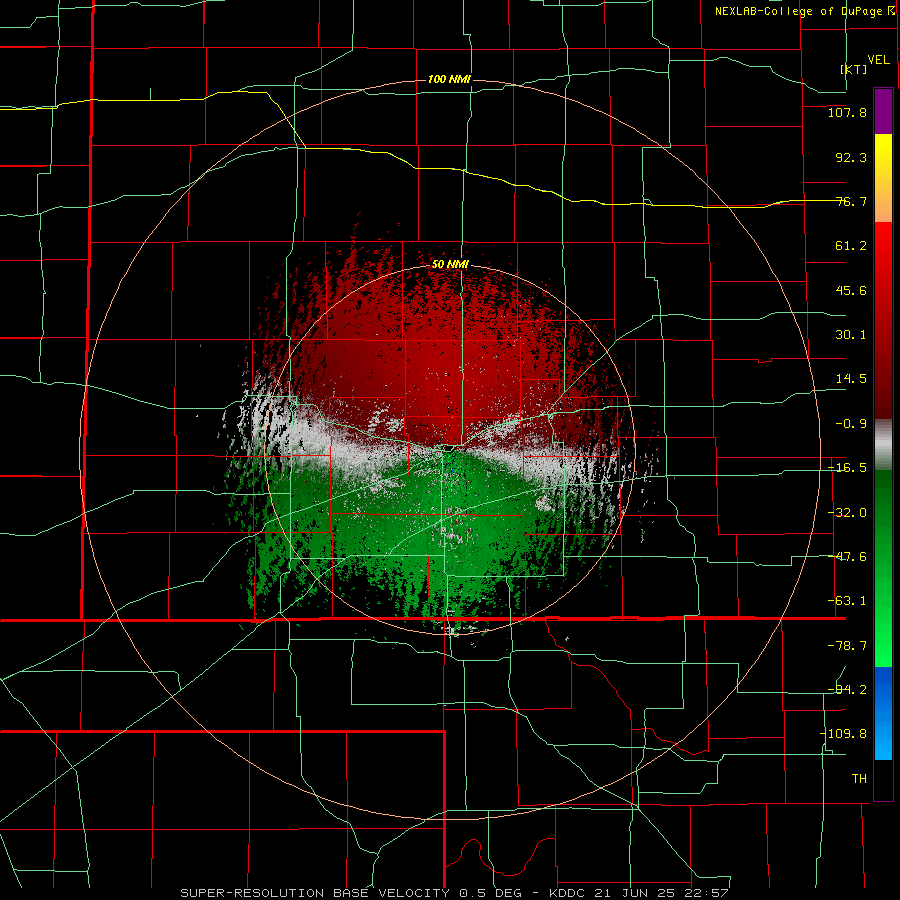
Task: Click the VEL legend title
Action: (879, 60)
